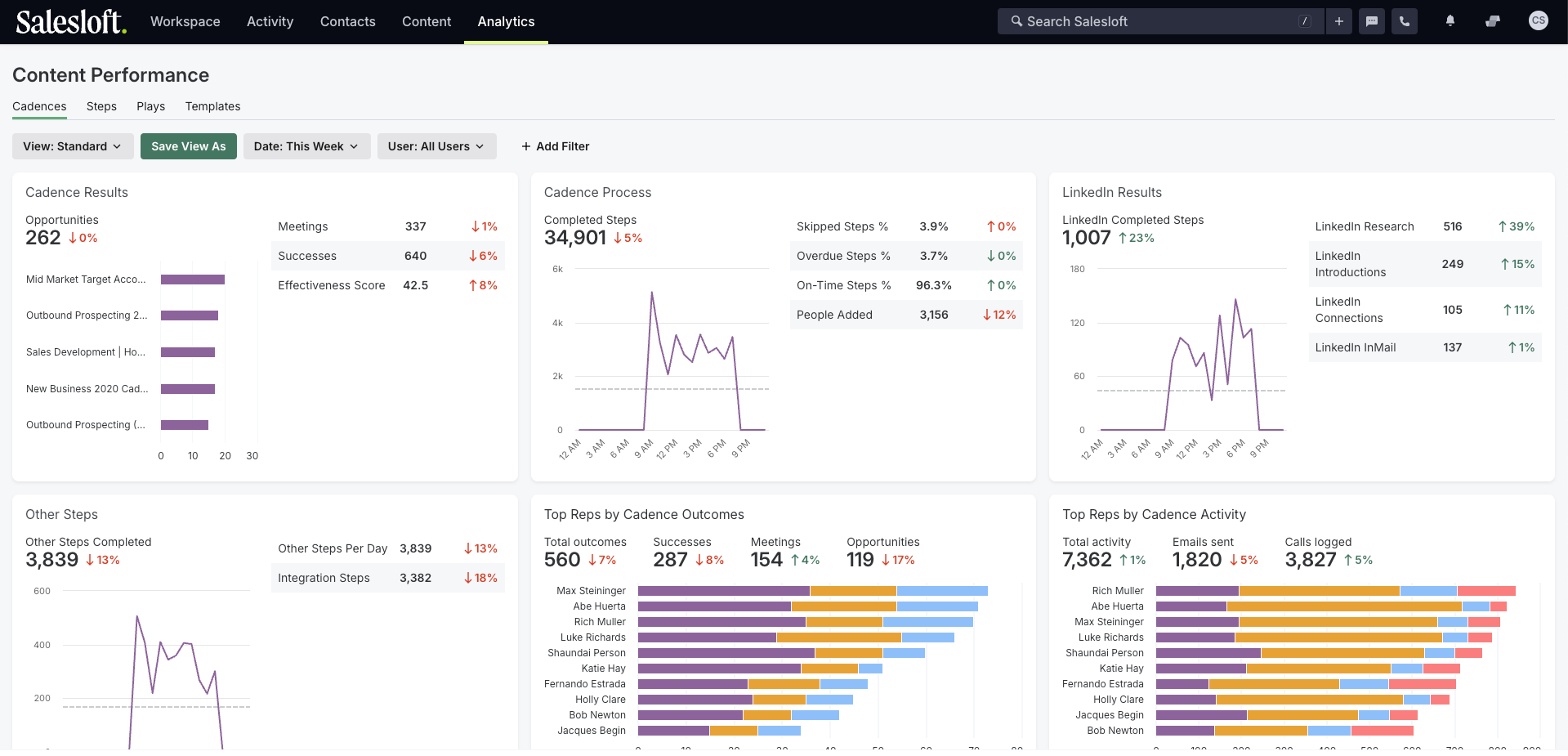Click Fernando Estrada's bar in Cadence Activity
Image resolution: width=1568 pixels, height=756 pixels.
point(1306,684)
